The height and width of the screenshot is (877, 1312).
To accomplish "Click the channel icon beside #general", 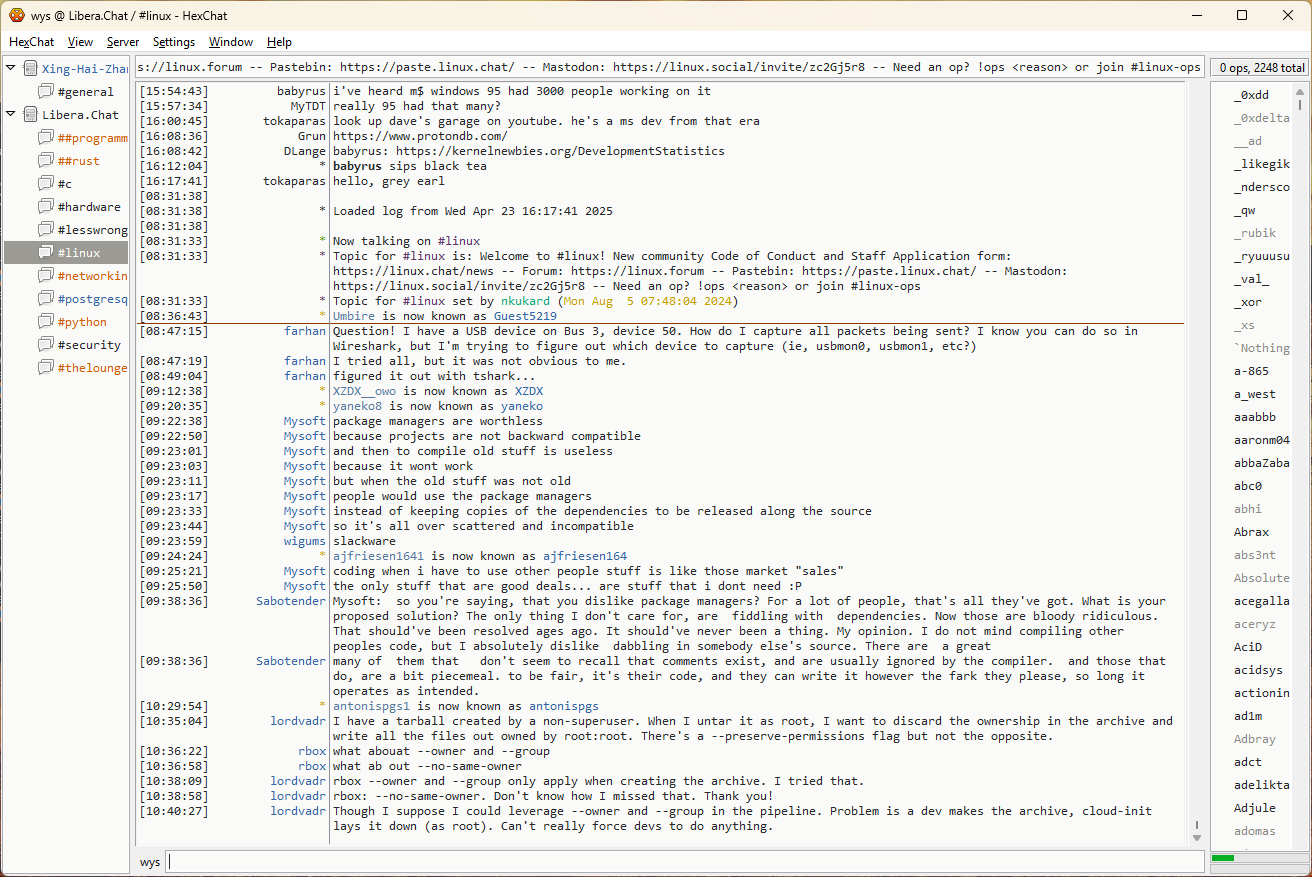I will pyautogui.click(x=46, y=92).
